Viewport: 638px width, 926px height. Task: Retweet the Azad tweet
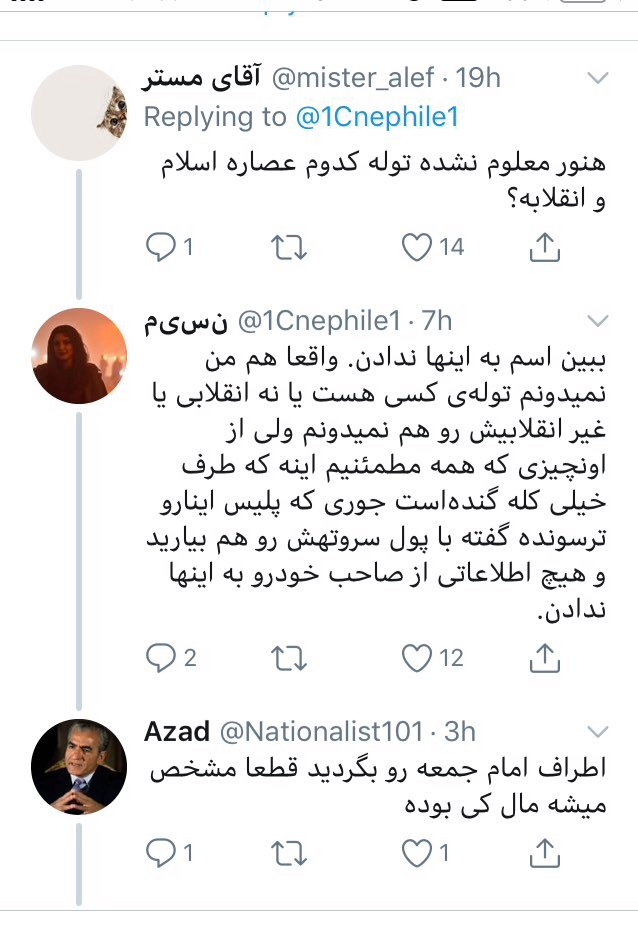288,852
